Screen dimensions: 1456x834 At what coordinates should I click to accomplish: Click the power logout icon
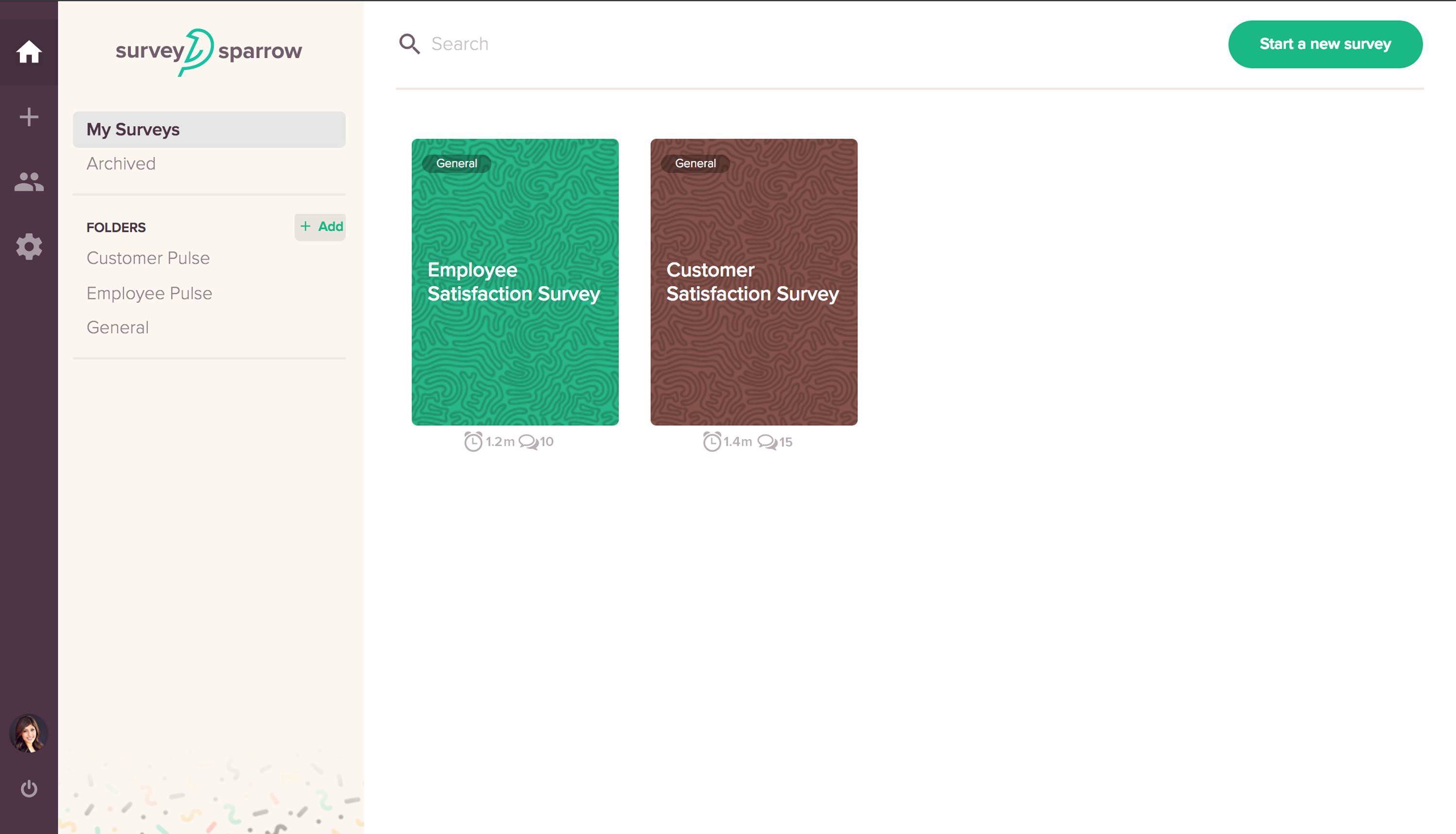click(29, 789)
